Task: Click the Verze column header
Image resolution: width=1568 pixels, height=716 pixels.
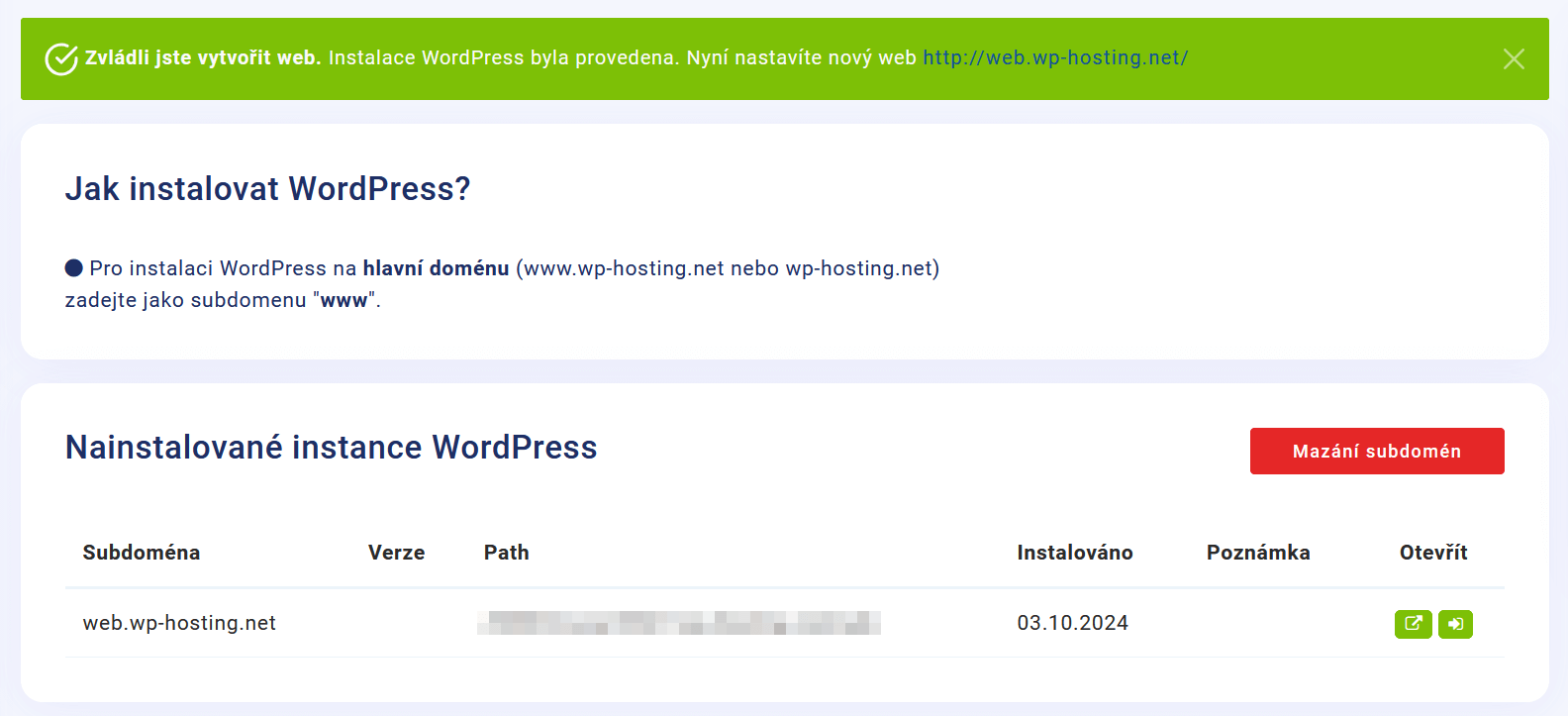Action: pyautogui.click(x=396, y=553)
